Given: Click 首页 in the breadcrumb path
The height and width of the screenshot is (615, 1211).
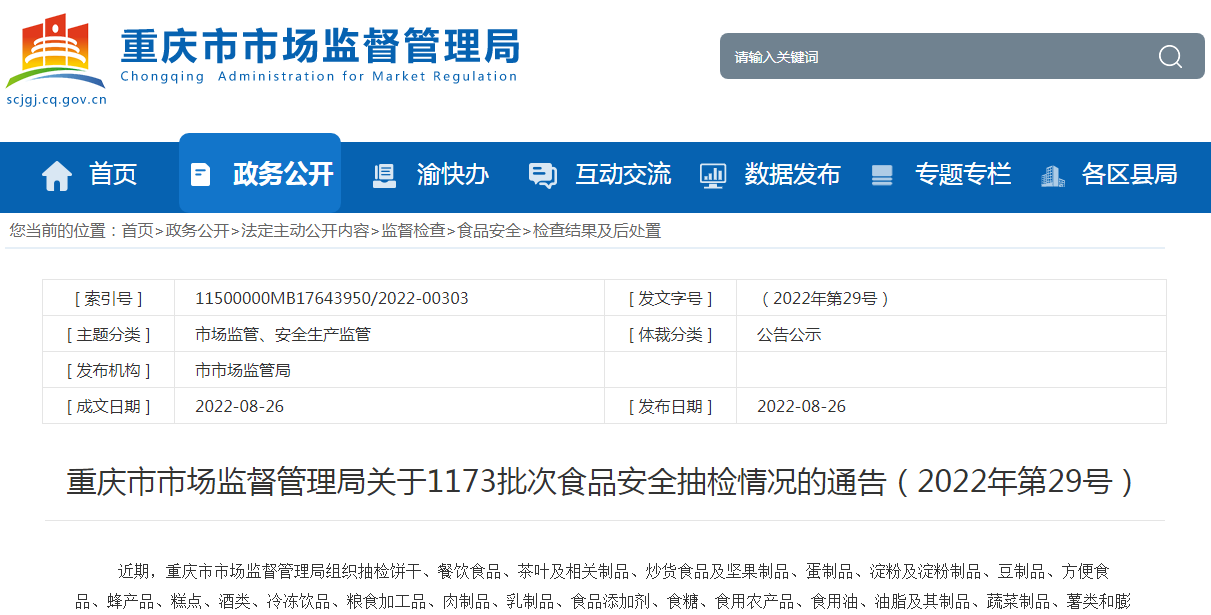Looking at the screenshot, I should [x=137, y=231].
